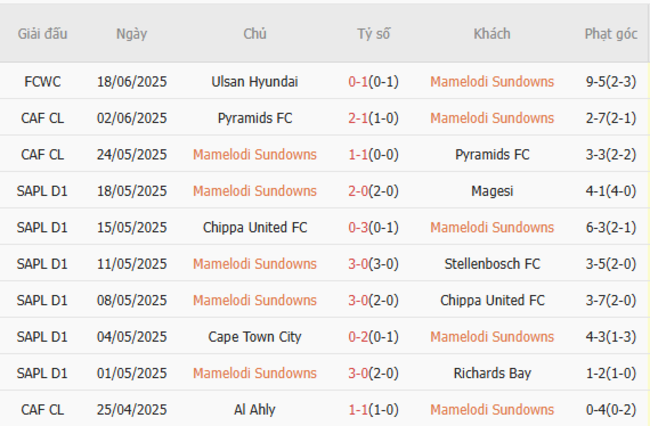This screenshot has height=426, width=650.
Task: Click Mamelodi Sundowns in the 18/05/2025 row
Action: click(254, 191)
